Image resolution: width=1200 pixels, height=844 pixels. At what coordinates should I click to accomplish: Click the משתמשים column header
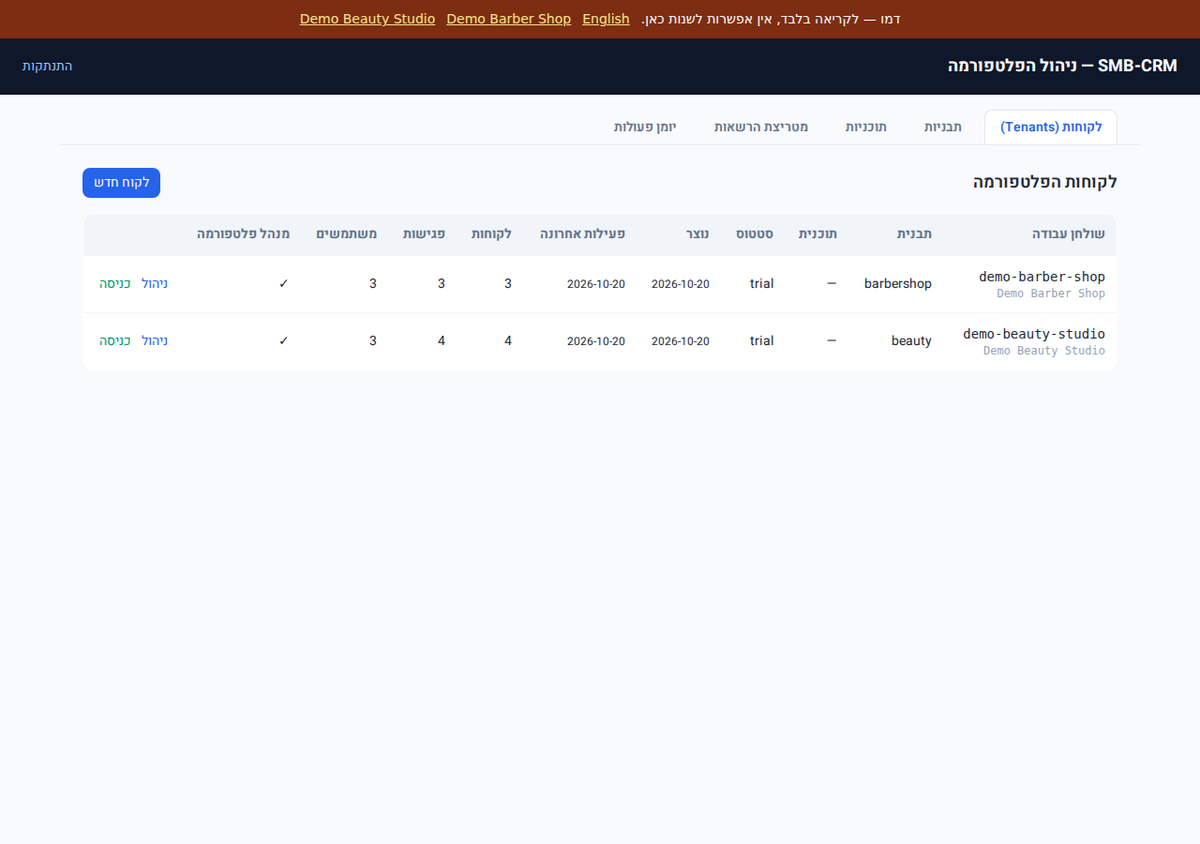coord(346,233)
